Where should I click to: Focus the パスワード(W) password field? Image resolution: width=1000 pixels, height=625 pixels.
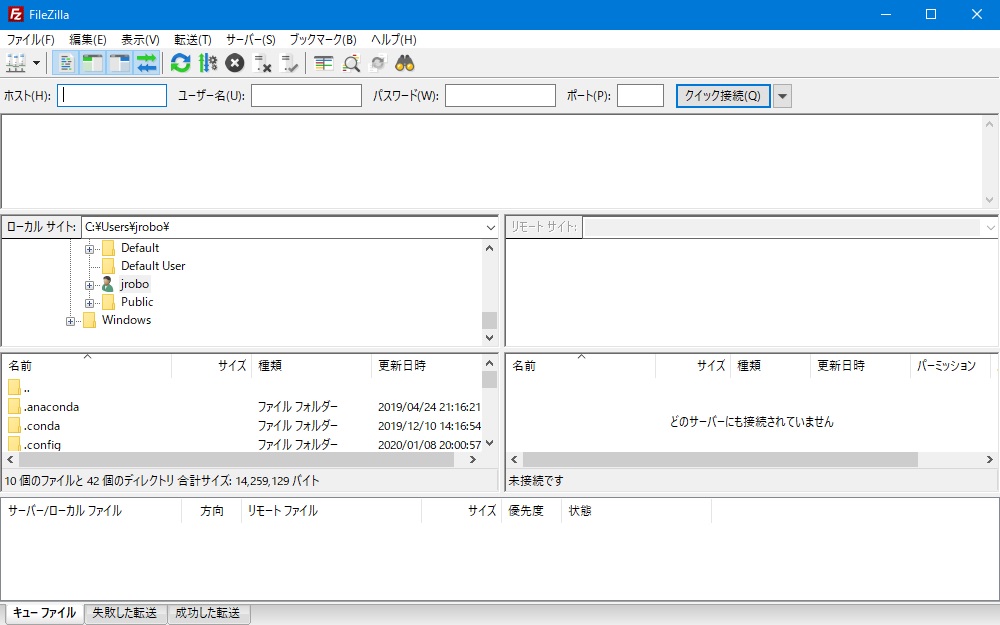[x=500, y=96]
